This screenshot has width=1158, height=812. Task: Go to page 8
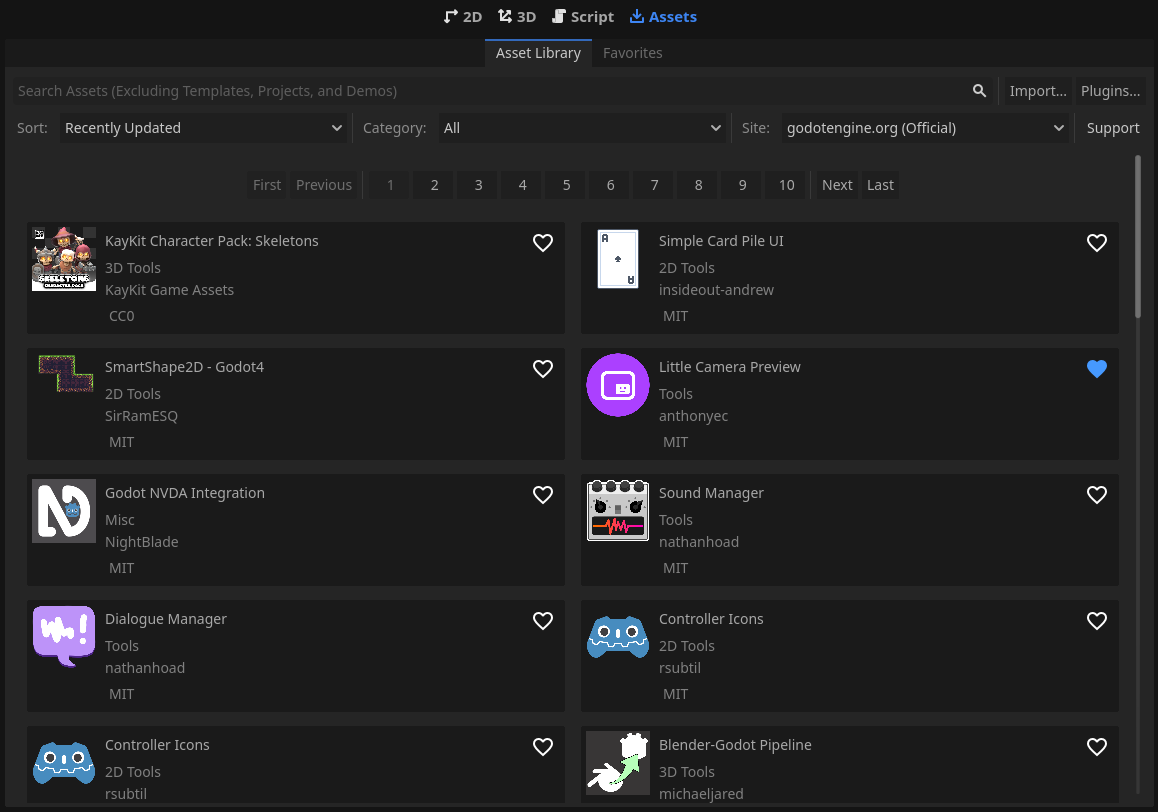pyautogui.click(x=698, y=185)
